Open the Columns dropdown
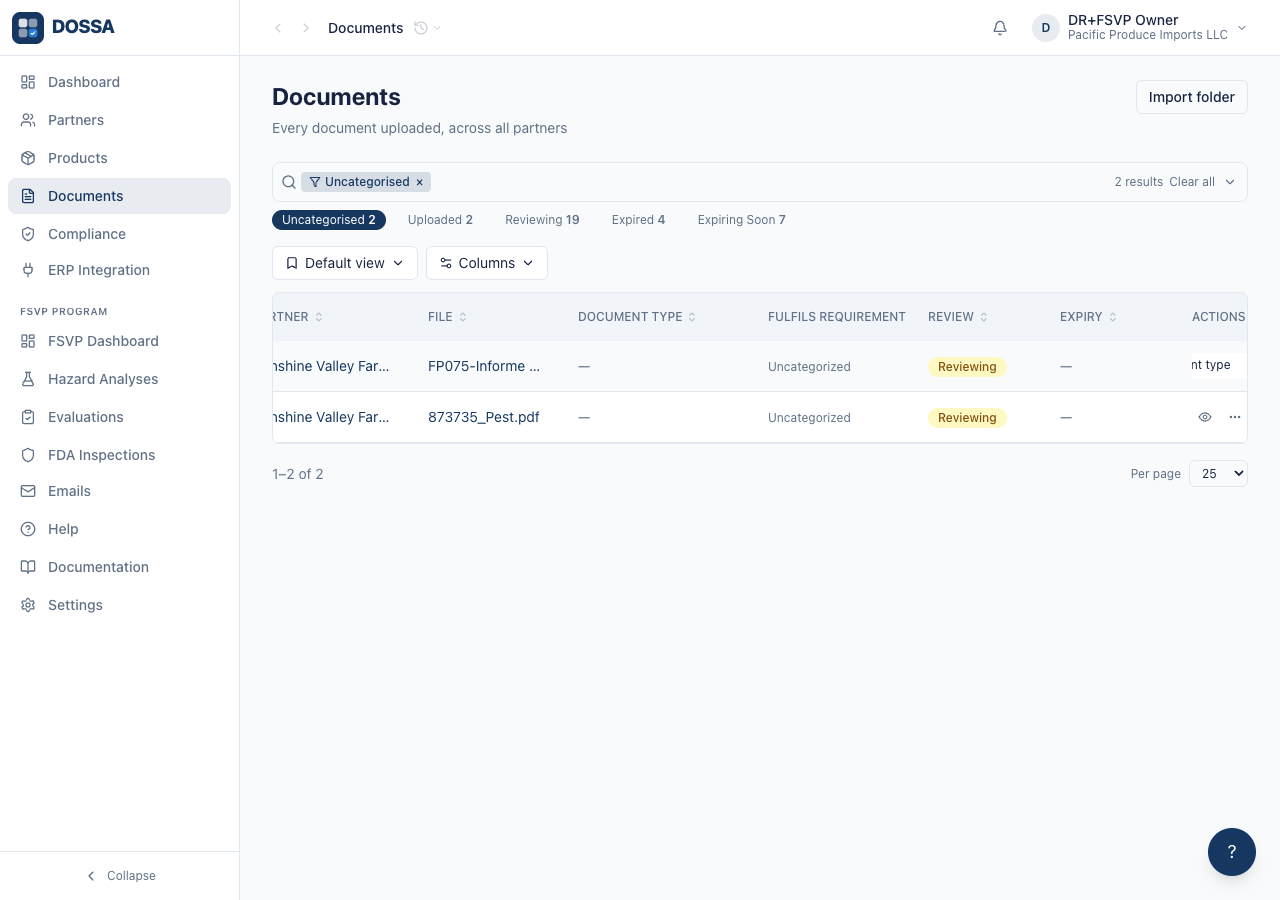This screenshot has width=1280, height=900. (x=487, y=263)
